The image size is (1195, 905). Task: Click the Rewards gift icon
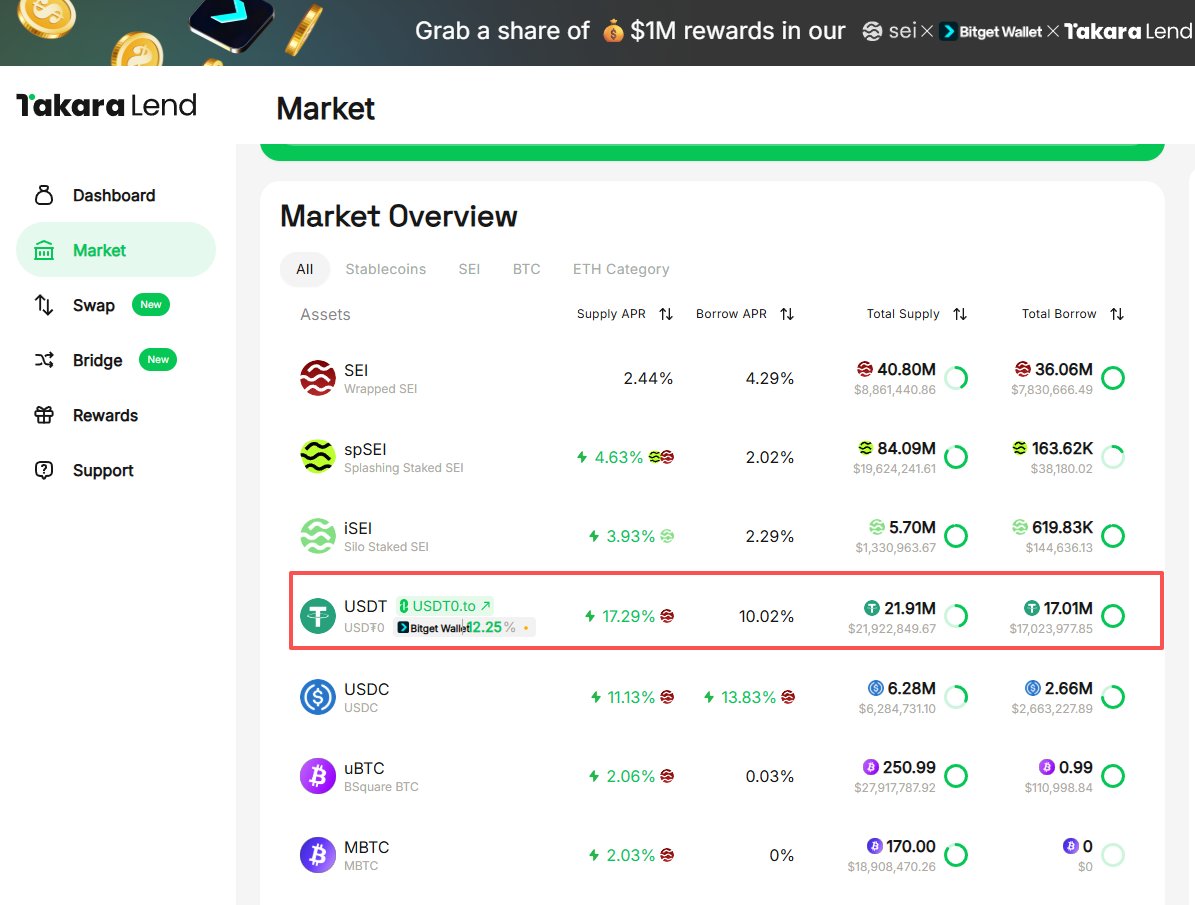(x=44, y=415)
